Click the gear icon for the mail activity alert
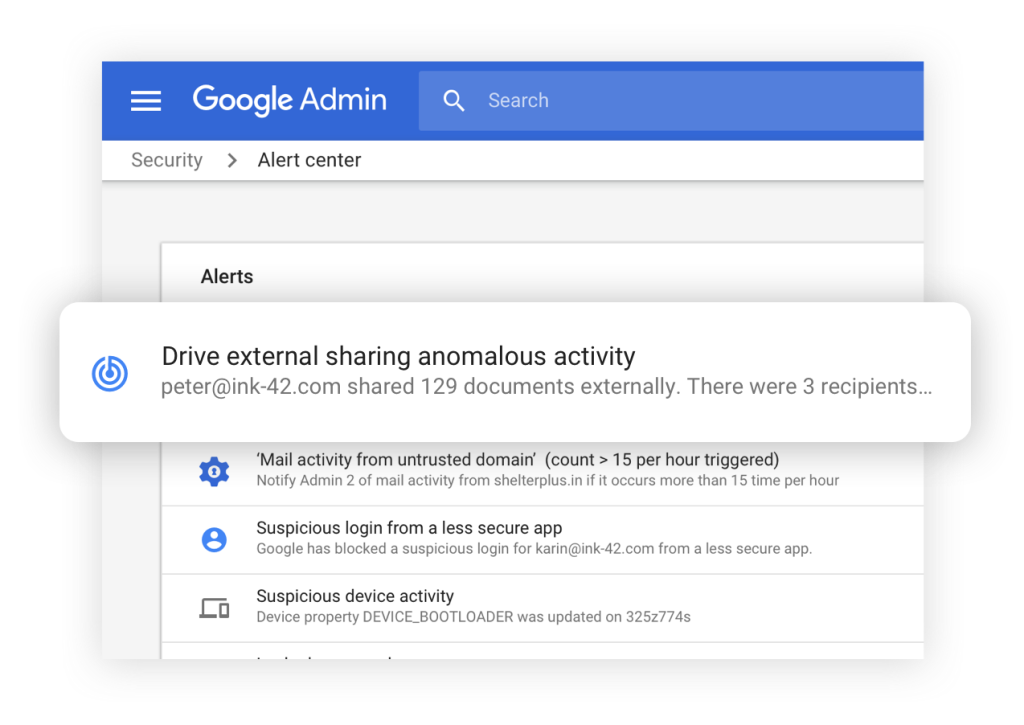 [213, 470]
